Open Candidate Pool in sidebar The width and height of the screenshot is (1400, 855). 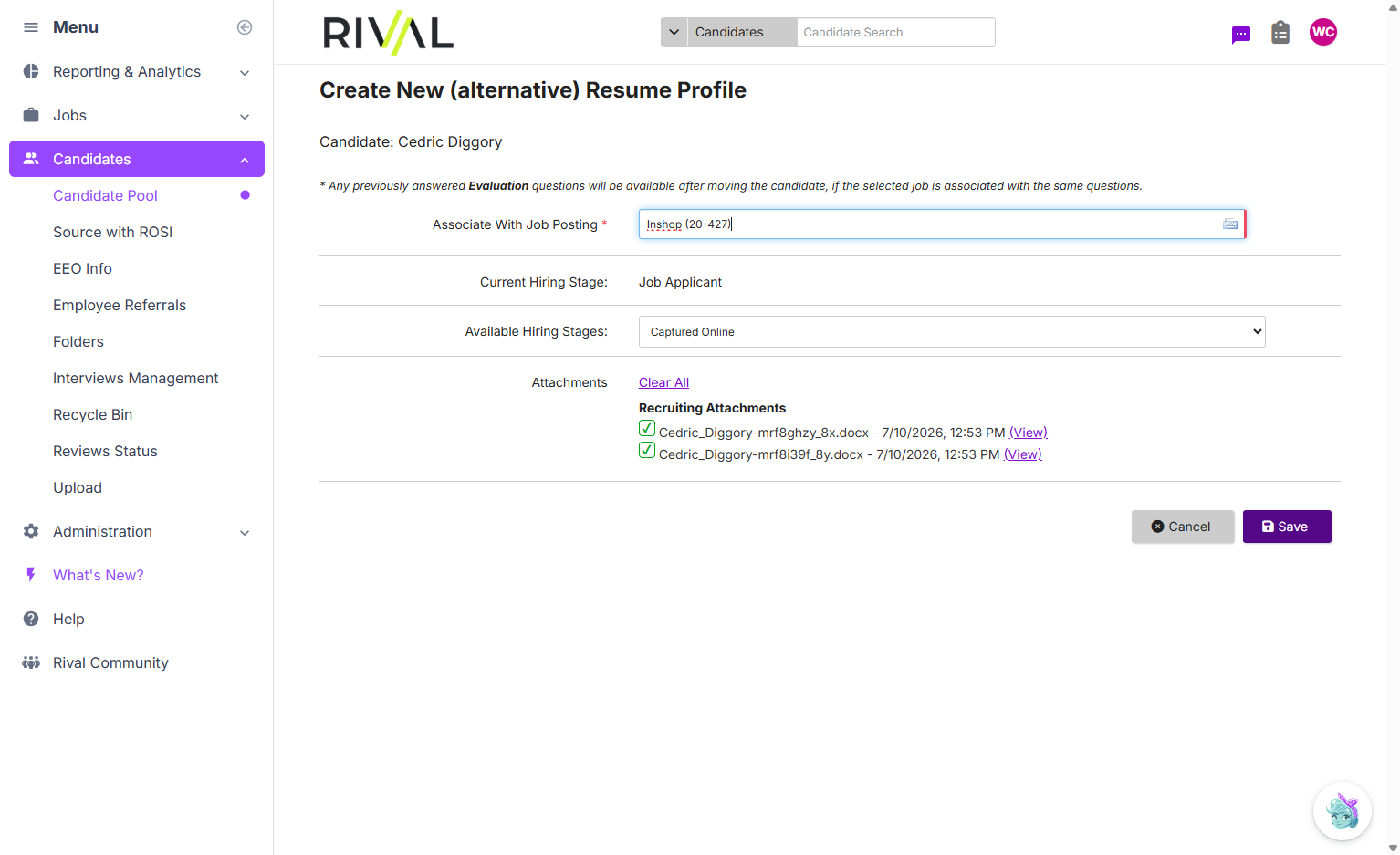pos(105,195)
